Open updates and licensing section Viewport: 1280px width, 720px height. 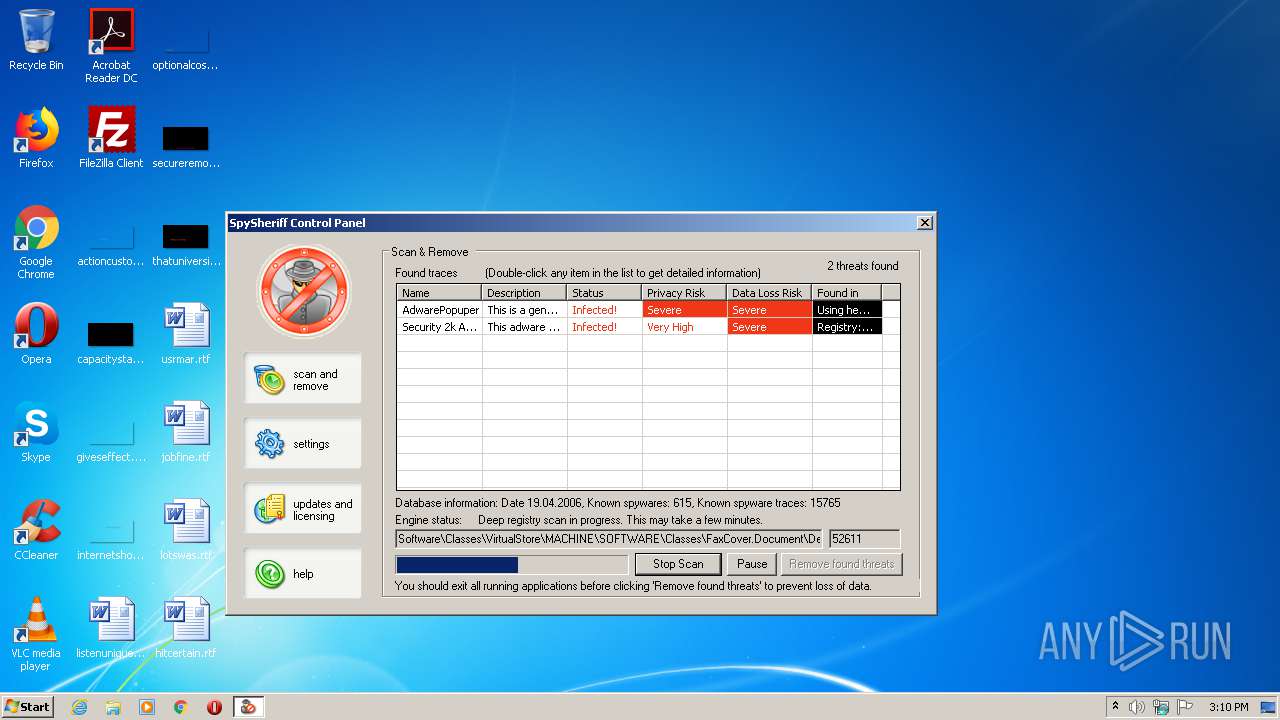pyautogui.click(x=303, y=509)
